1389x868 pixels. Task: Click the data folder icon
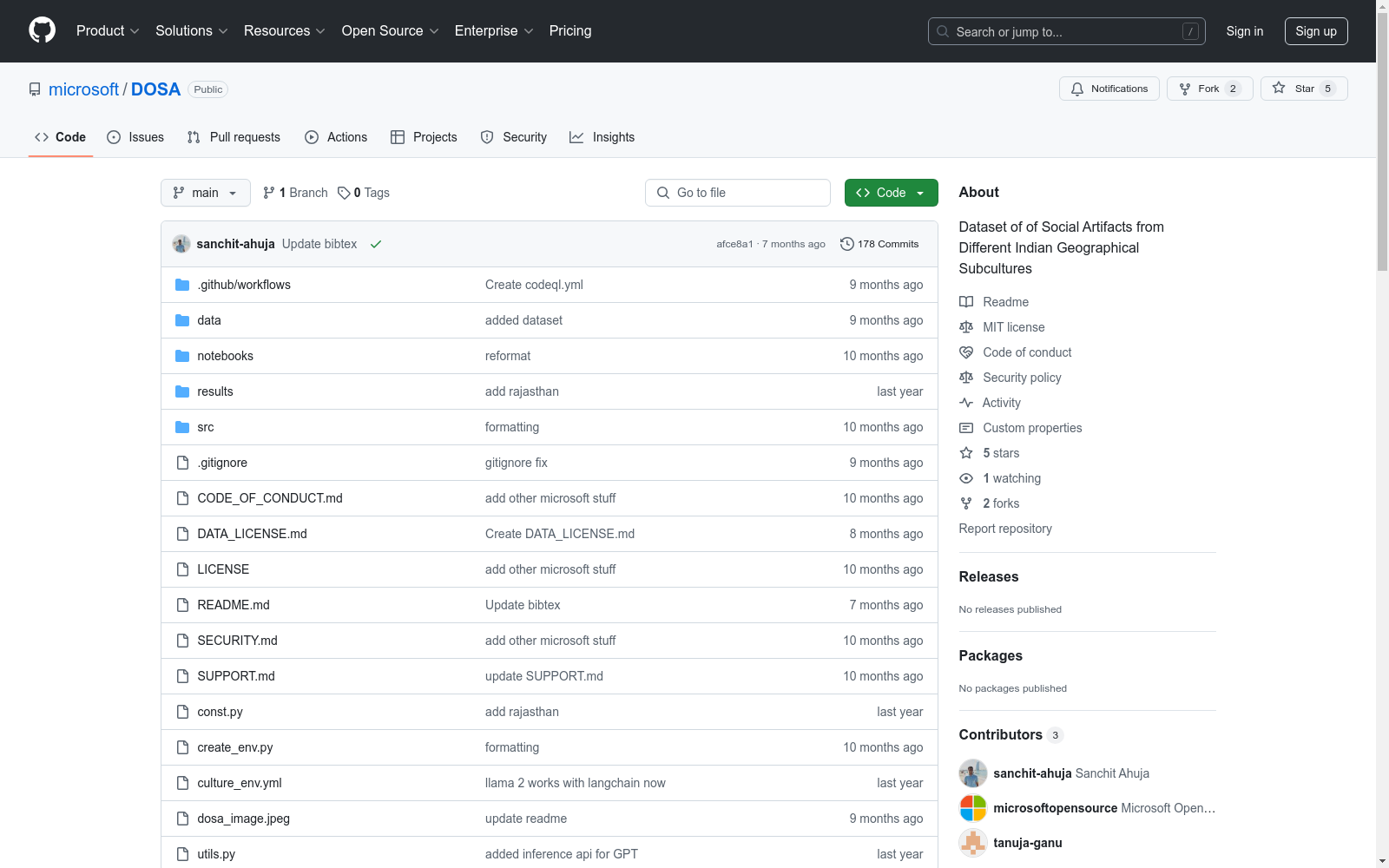pos(182,320)
